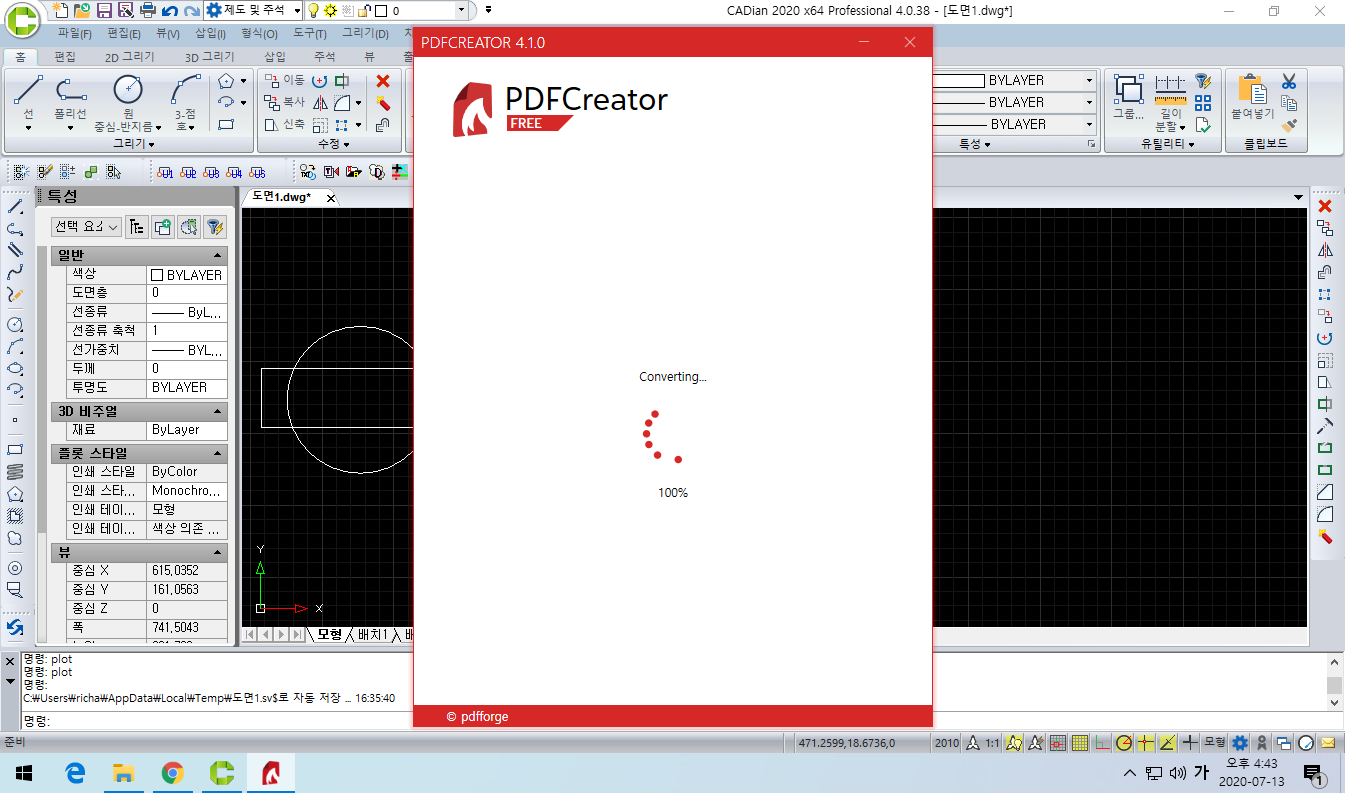The height and width of the screenshot is (793, 1345).
Task: Click the Save icon in quick access toolbar
Action: [103, 10]
